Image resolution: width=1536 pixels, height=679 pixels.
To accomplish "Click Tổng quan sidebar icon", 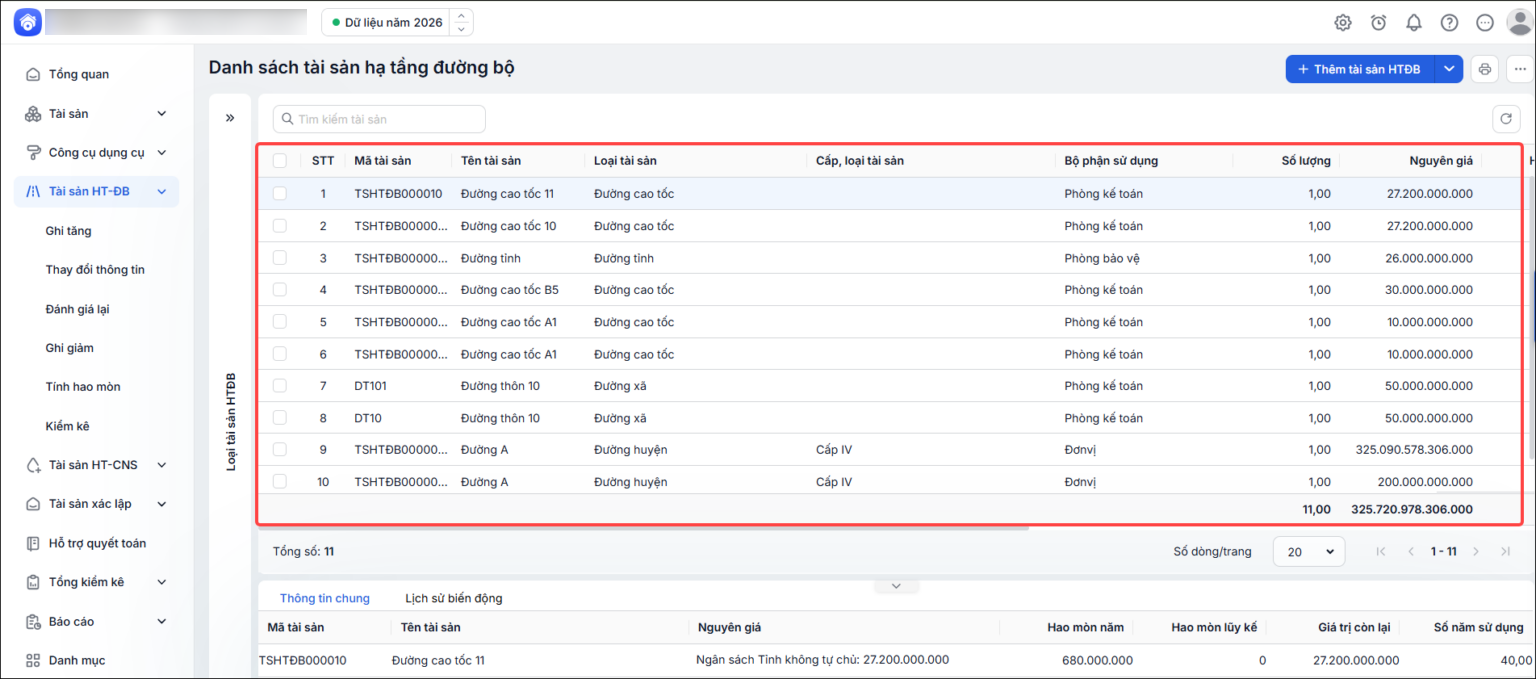I will coord(33,74).
